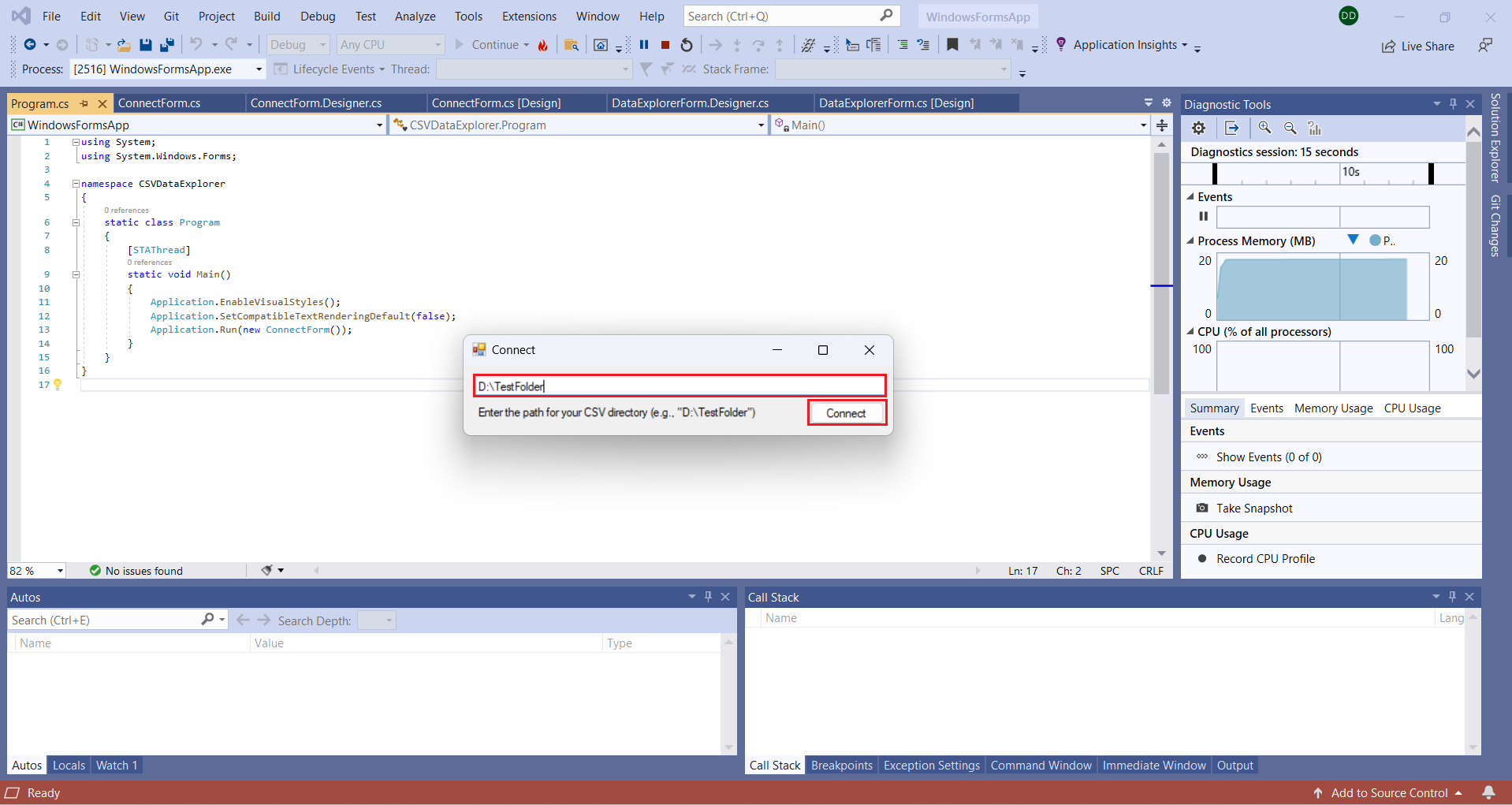Screen dimensions: 1512x805
Task: Toggle pin on the Program.cs tab
Action: [84, 103]
